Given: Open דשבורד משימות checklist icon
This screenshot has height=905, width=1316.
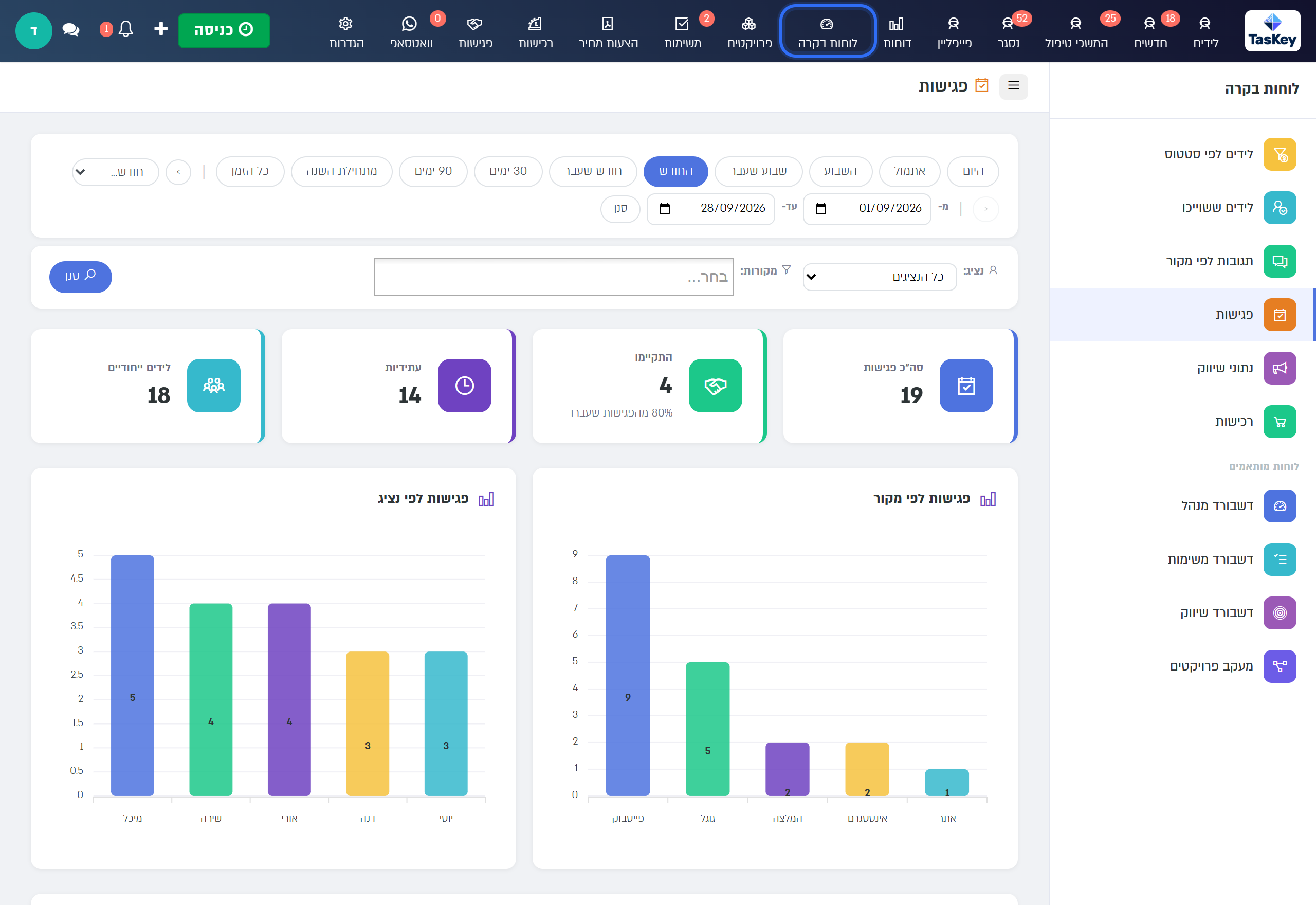Looking at the screenshot, I should (1280, 559).
